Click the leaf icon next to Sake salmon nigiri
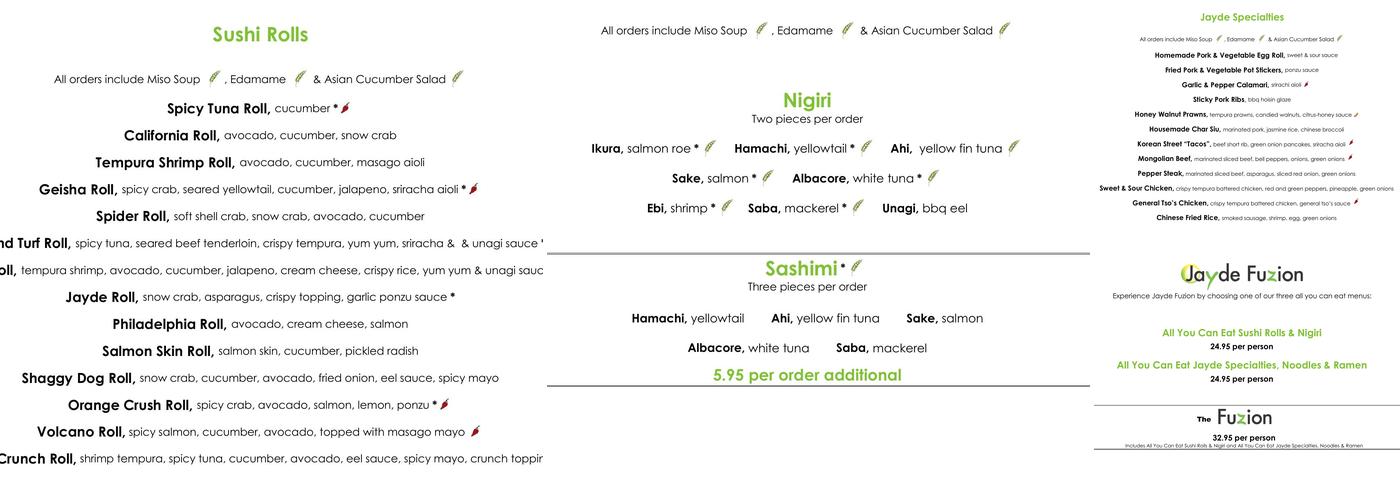This screenshot has width=1400, height=500. pyautogui.click(x=767, y=178)
